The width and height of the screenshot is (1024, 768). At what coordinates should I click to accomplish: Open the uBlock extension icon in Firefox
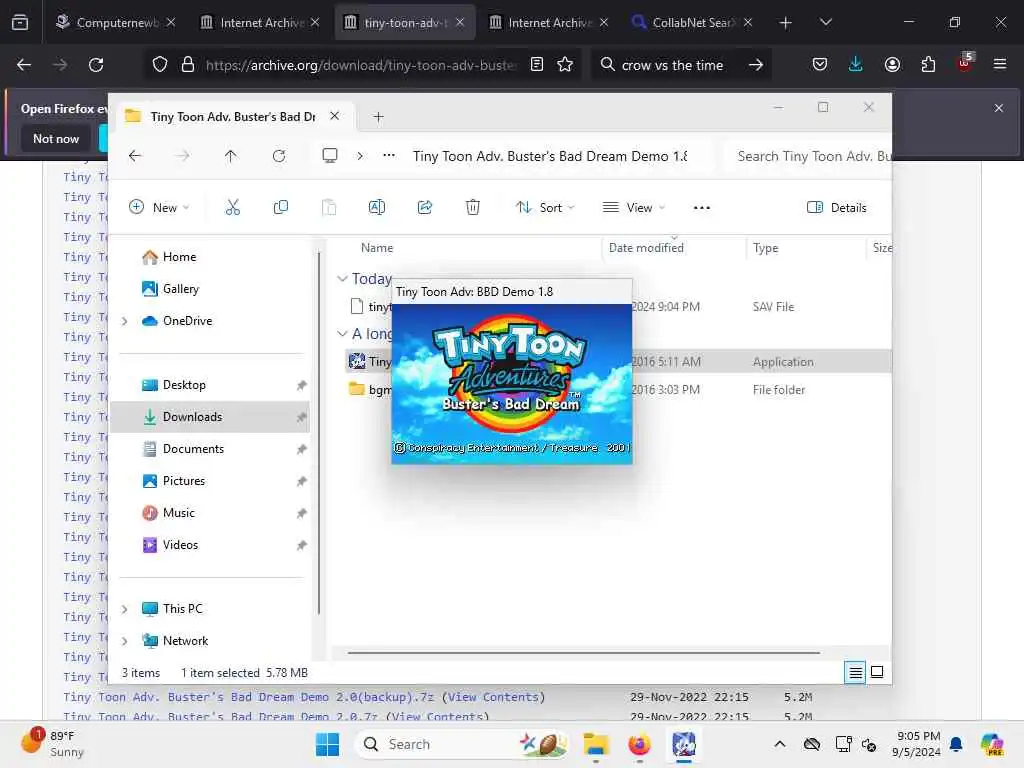click(965, 63)
